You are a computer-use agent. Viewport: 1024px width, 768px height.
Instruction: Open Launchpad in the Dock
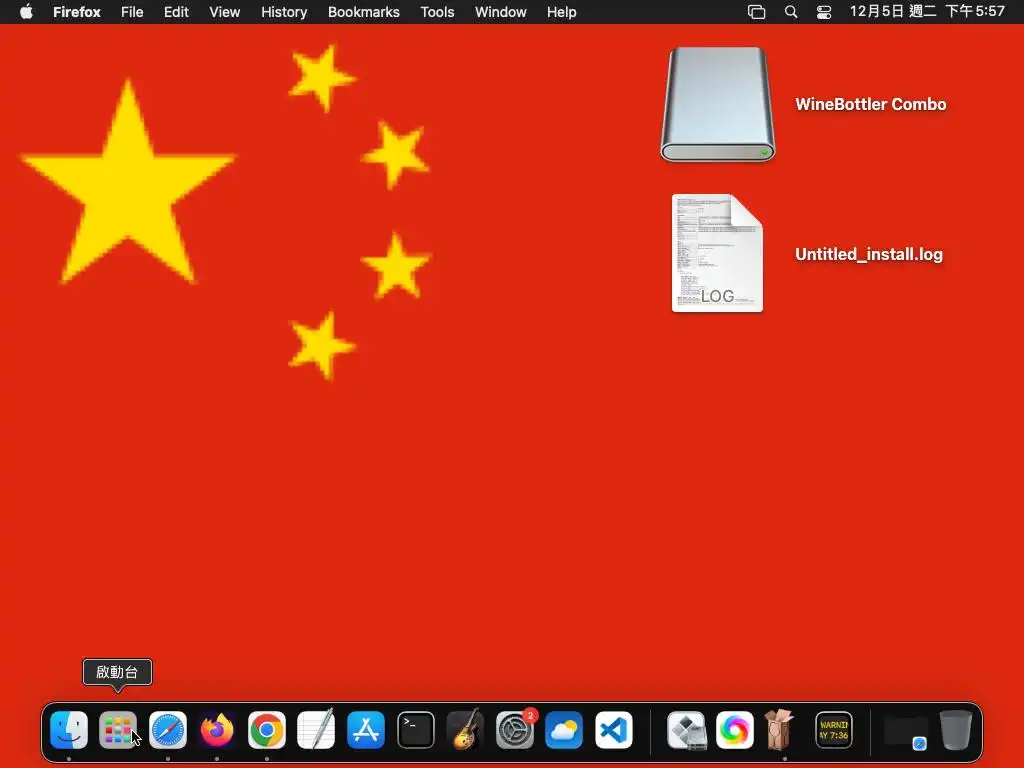point(118,729)
